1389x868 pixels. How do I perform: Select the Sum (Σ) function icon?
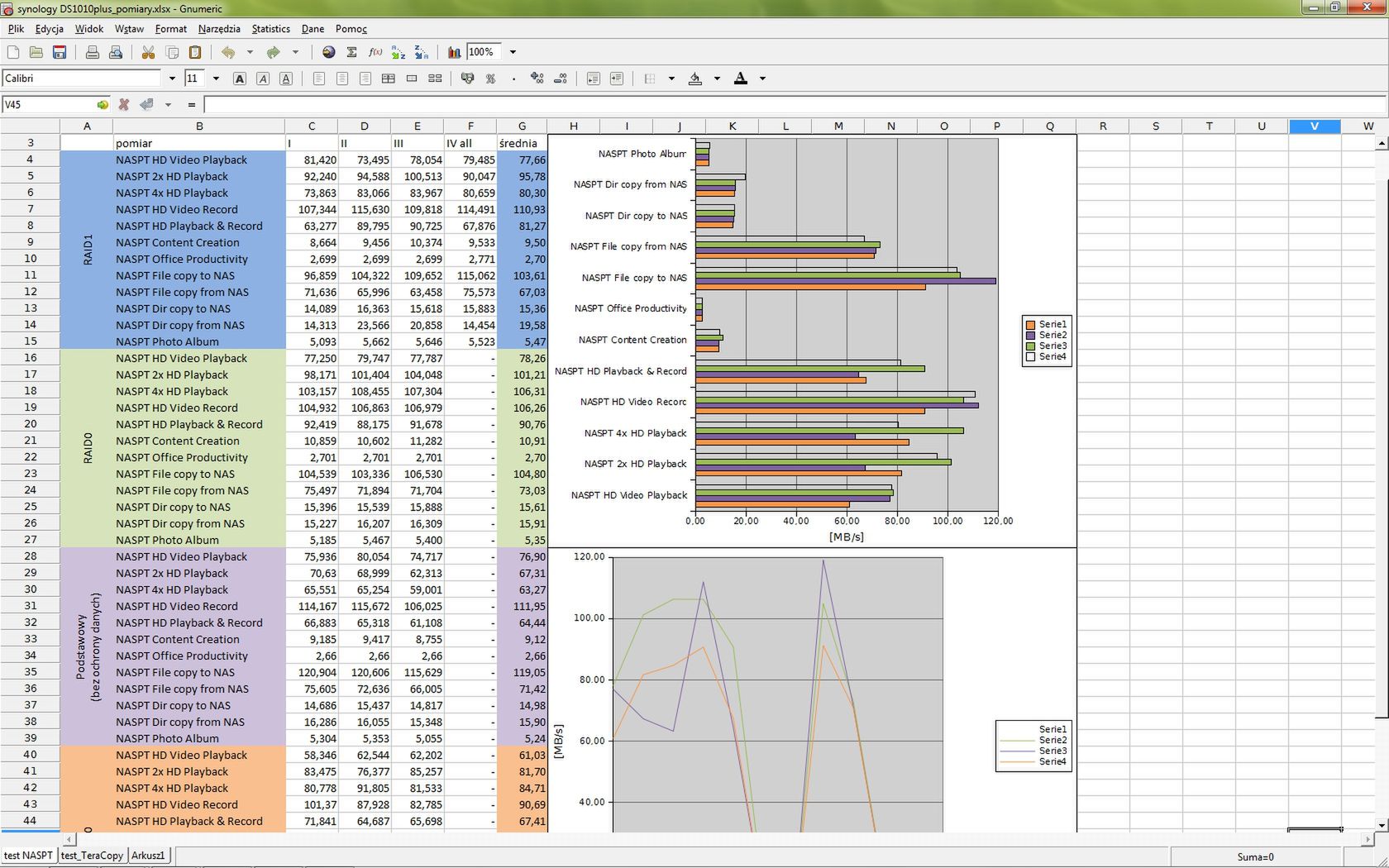(351, 52)
